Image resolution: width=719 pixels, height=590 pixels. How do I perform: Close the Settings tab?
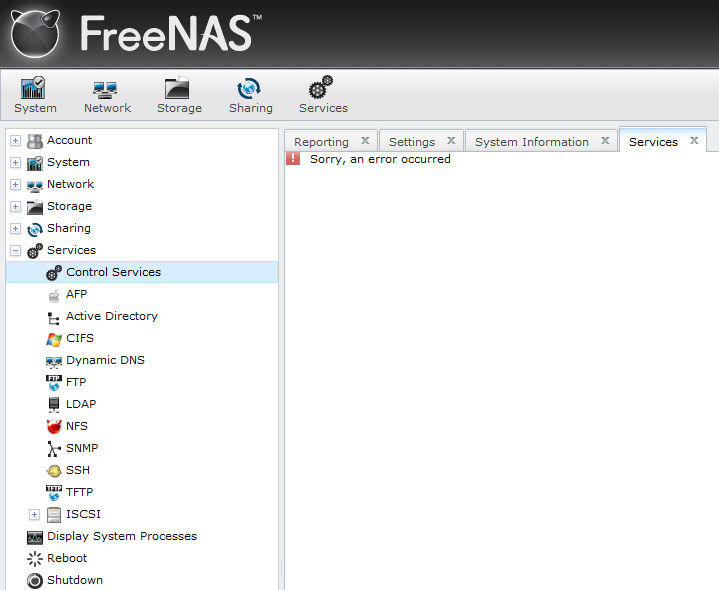[451, 141]
